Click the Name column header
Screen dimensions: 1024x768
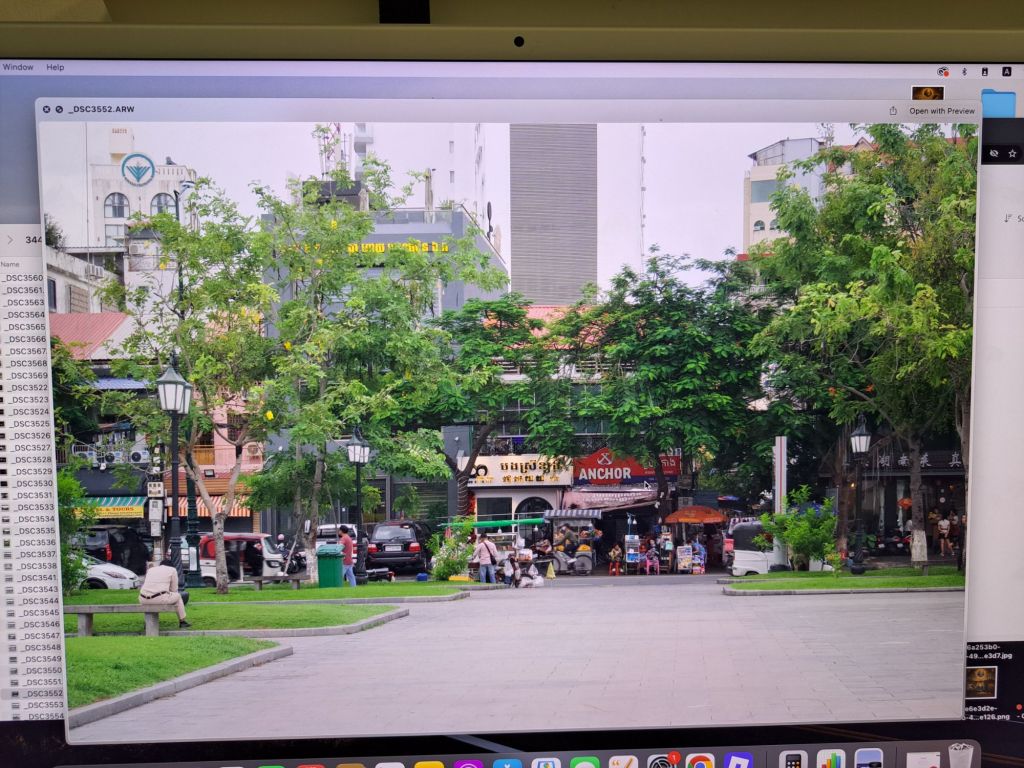10,264
